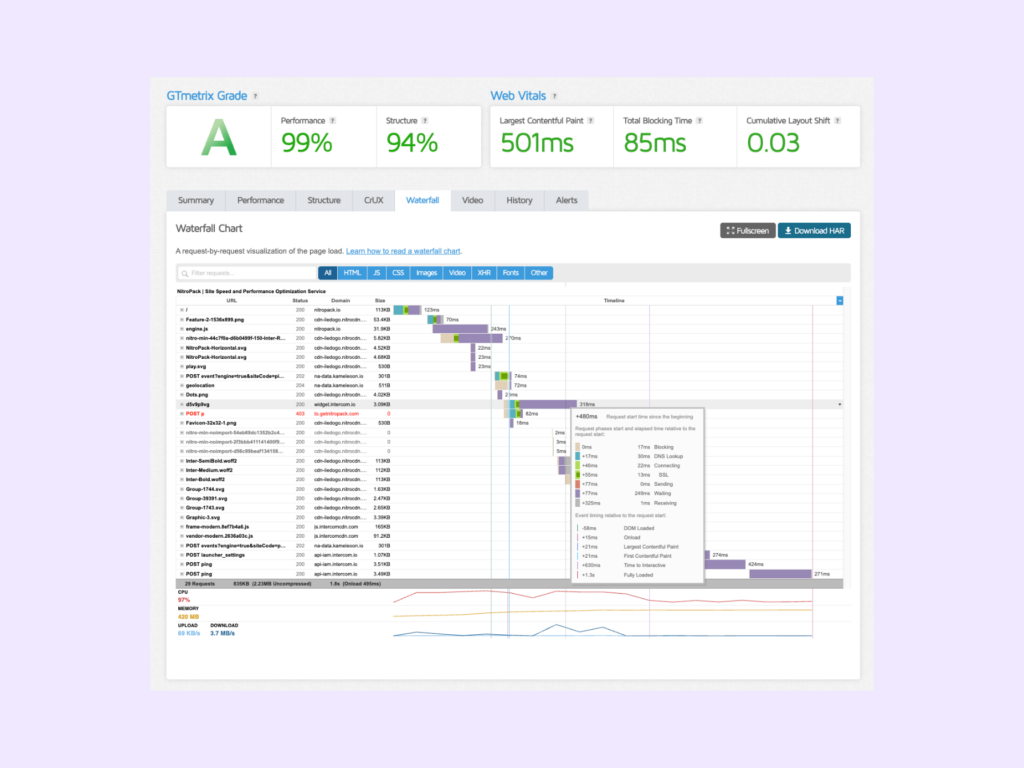Switch to the Summary tab
Viewport: 1024px width, 768px height.
click(x=196, y=200)
